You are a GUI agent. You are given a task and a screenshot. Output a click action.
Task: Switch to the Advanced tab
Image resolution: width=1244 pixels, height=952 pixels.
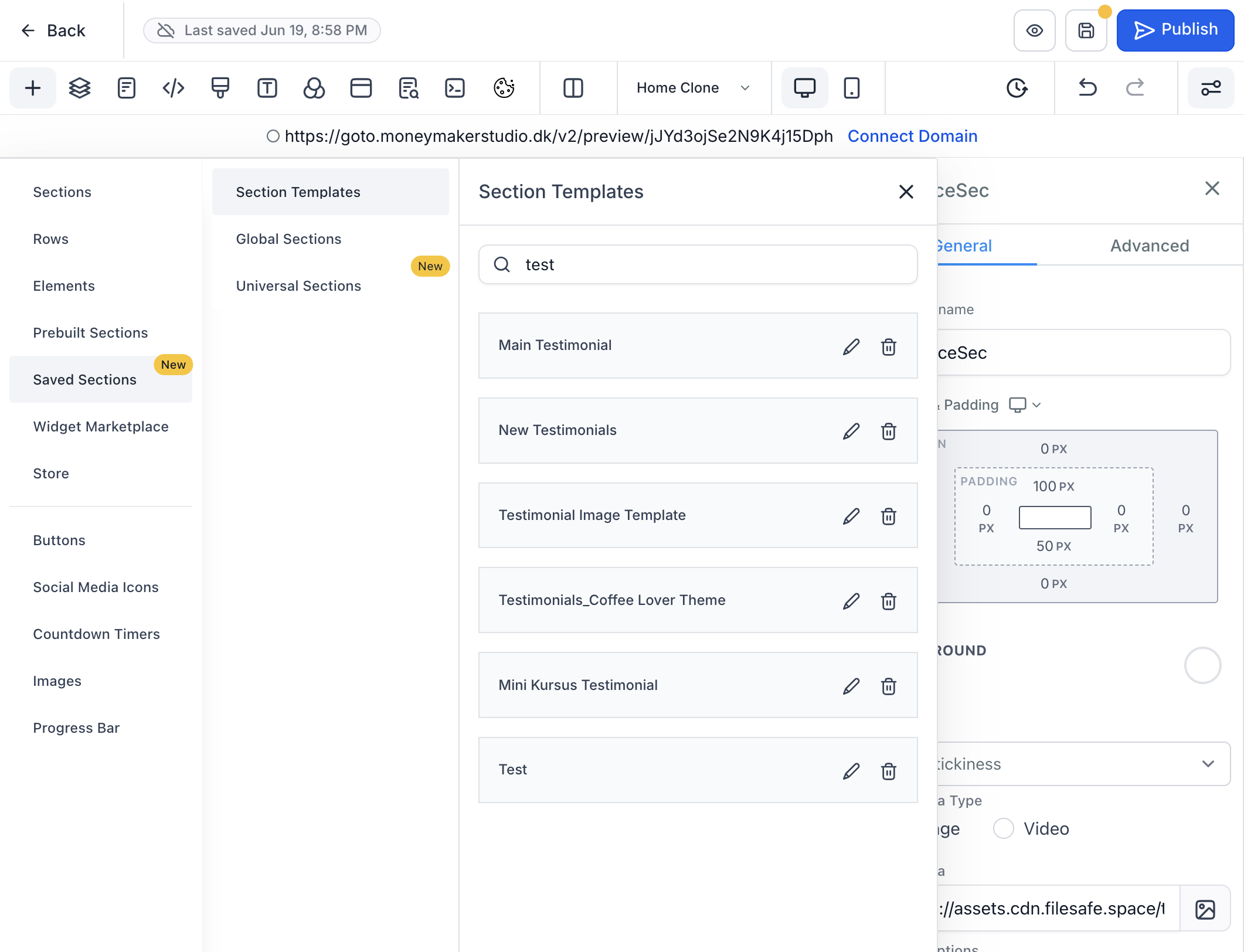(1150, 245)
